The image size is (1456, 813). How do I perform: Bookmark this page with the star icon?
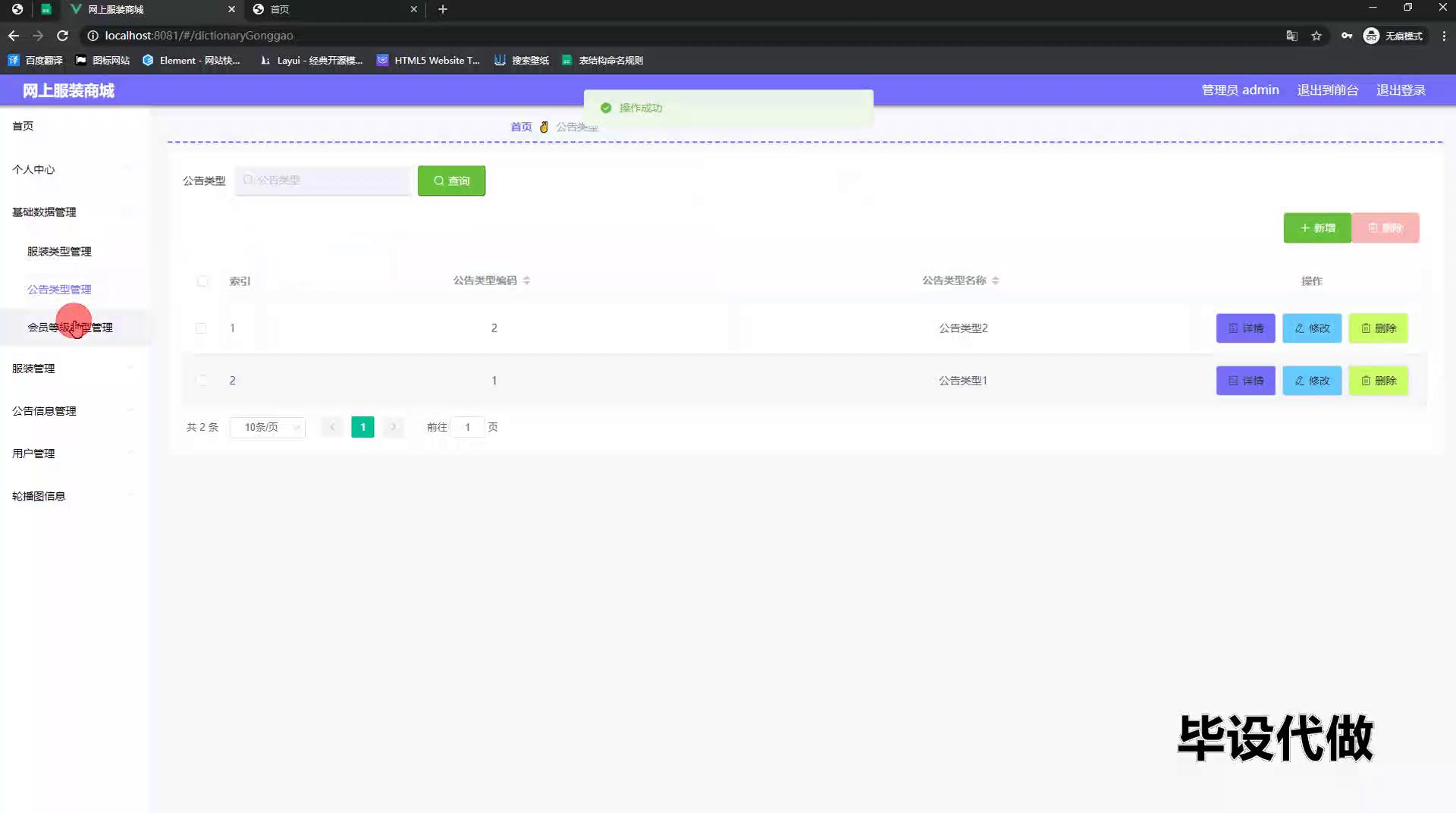[x=1316, y=36]
